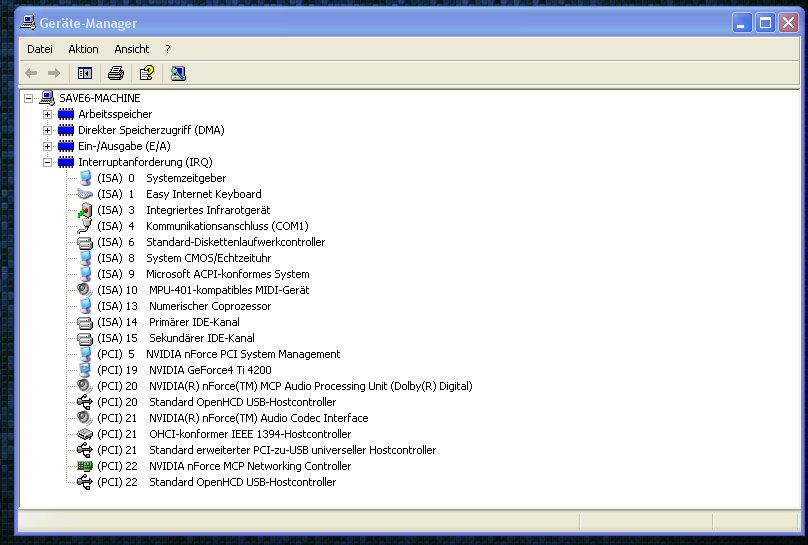
Task: Click the System CMOS/Echtzeituhr icon
Action: point(85,258)
